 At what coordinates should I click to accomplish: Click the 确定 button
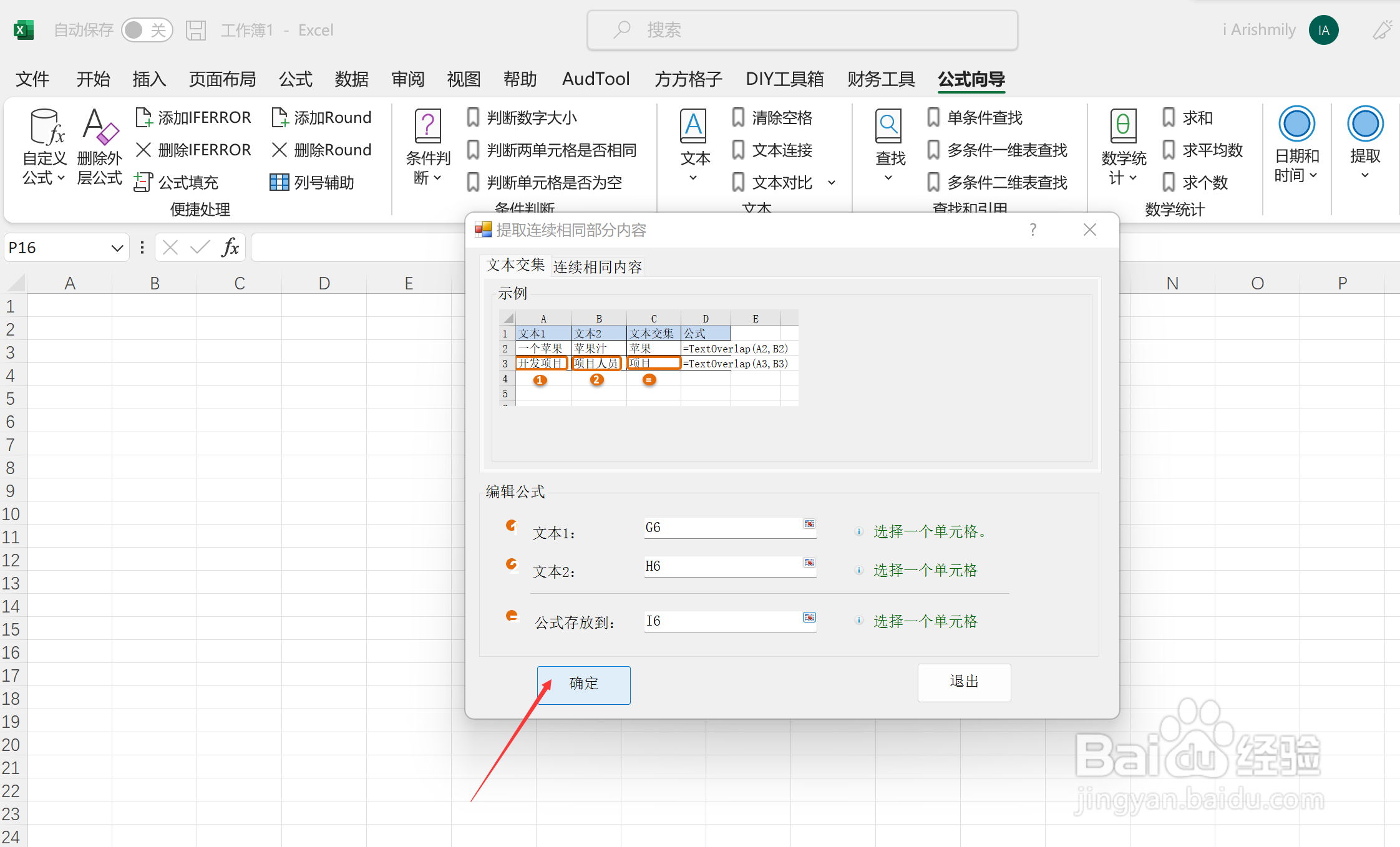584,684
